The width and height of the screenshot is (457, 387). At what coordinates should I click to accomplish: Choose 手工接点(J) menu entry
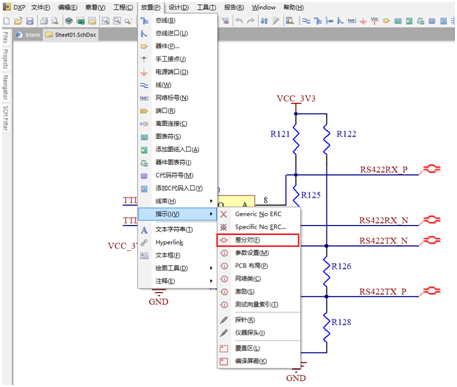(x=177, y=59)
